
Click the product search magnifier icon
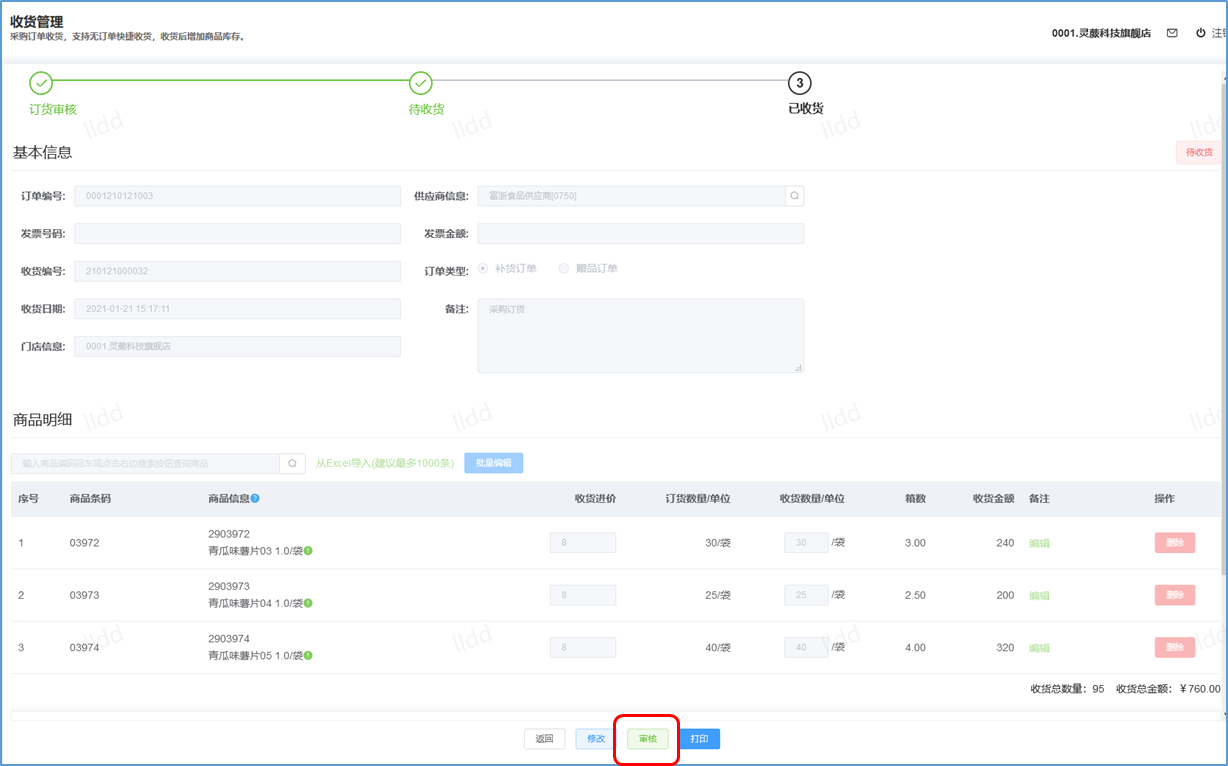click(292, 464)
